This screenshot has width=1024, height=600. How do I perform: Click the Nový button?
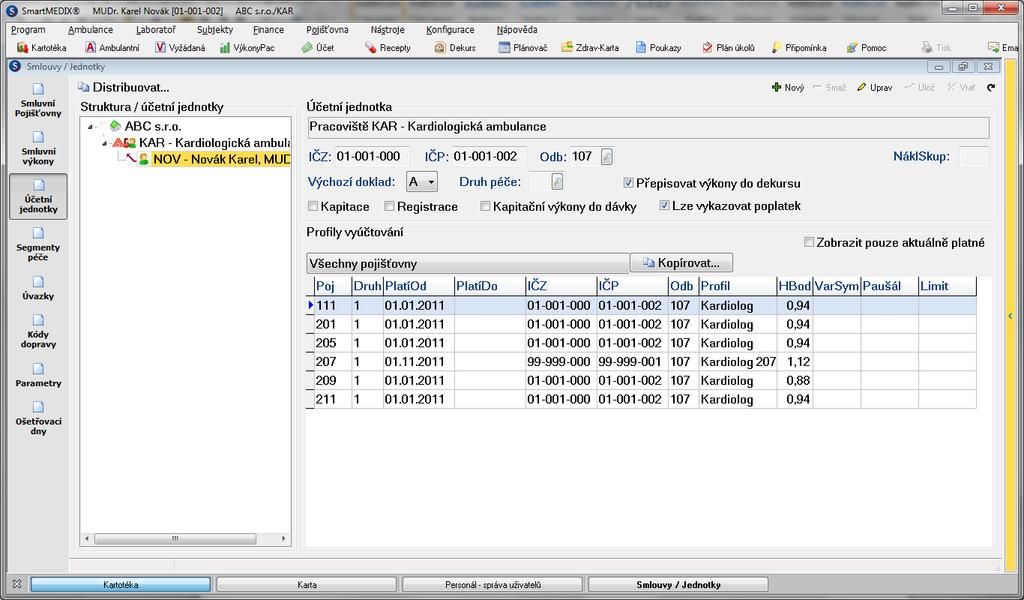coord(788,87)
